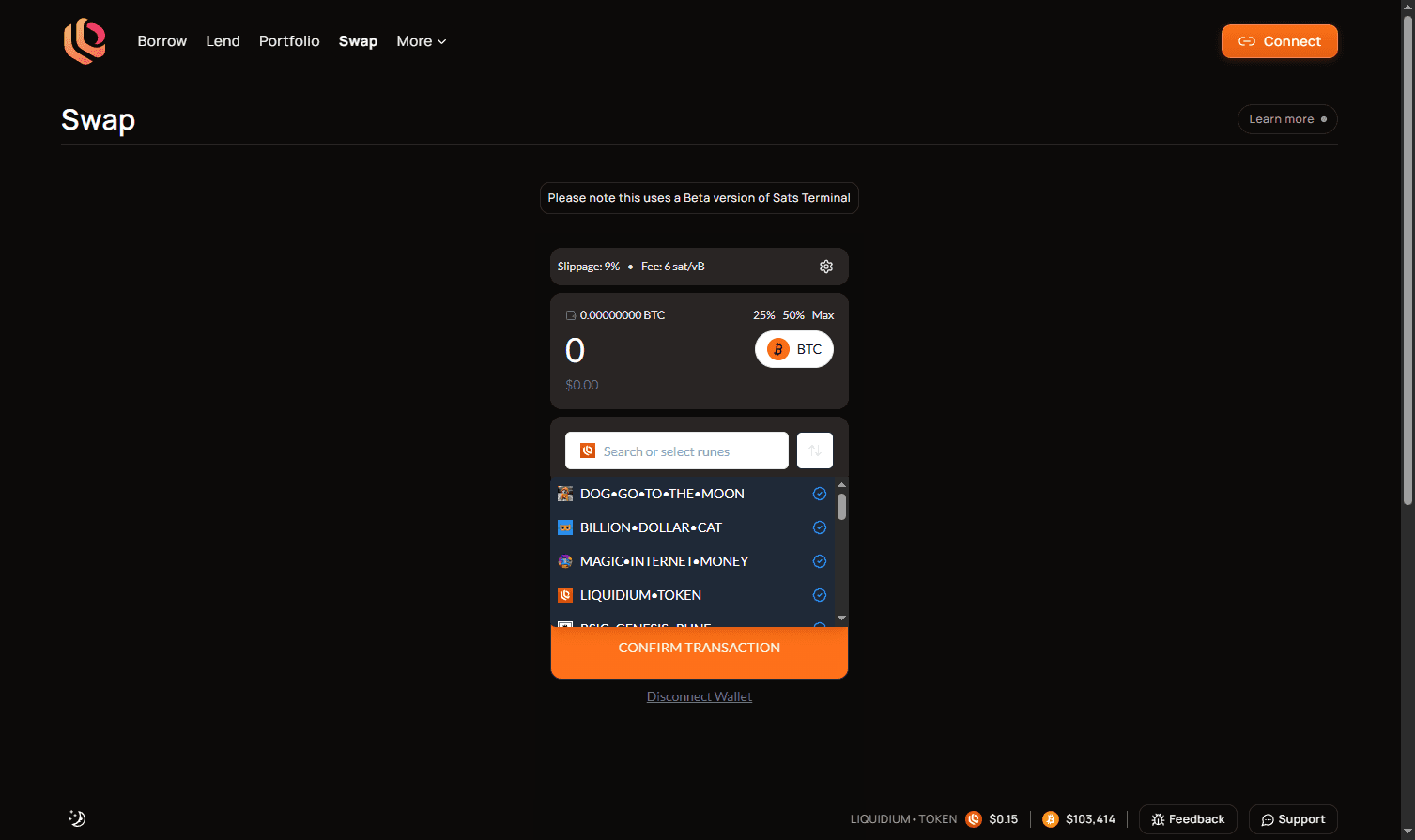
Task: Click the $0.00 value under the amount
Action: pyautogui.click(x=582, y=385)
